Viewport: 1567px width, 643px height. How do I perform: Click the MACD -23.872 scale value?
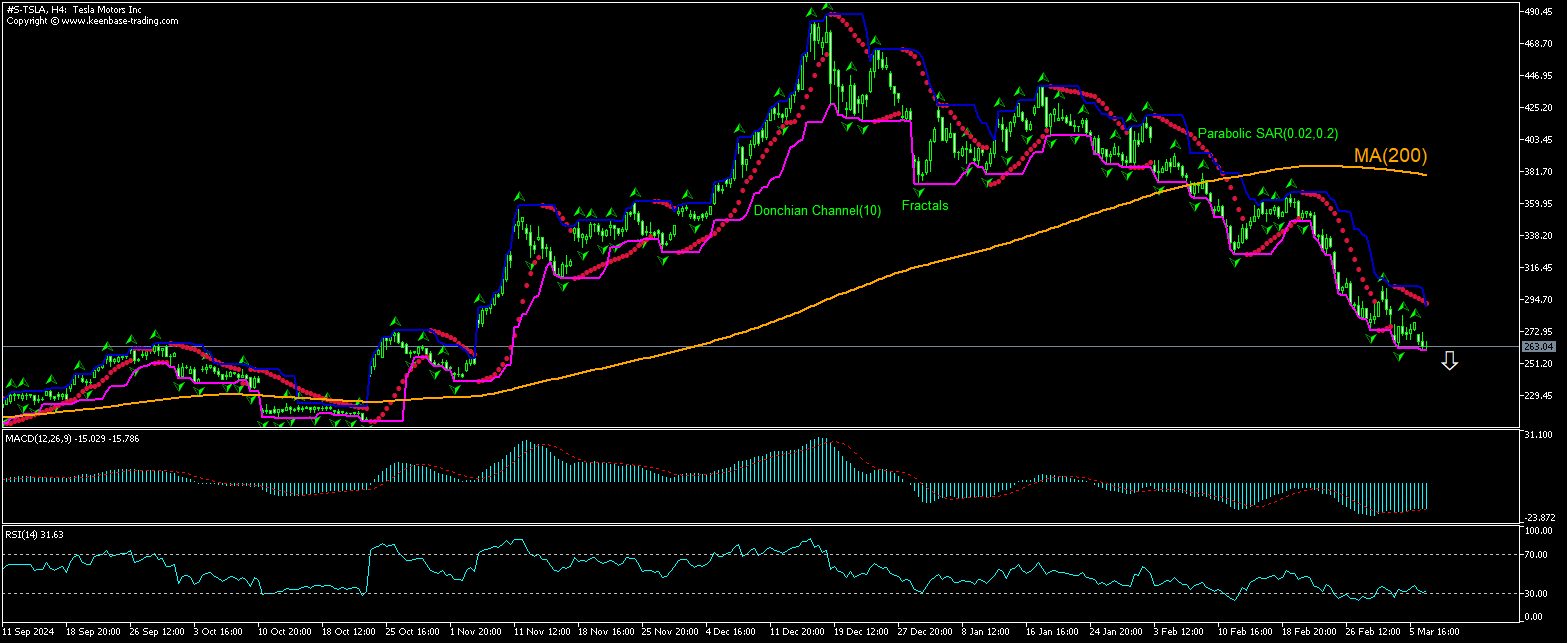click(x=1538, y=517)
